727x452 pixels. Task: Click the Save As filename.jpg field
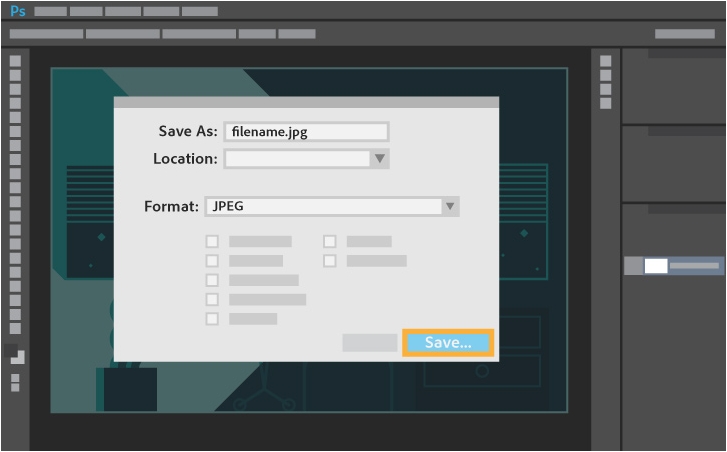point(306,132)
